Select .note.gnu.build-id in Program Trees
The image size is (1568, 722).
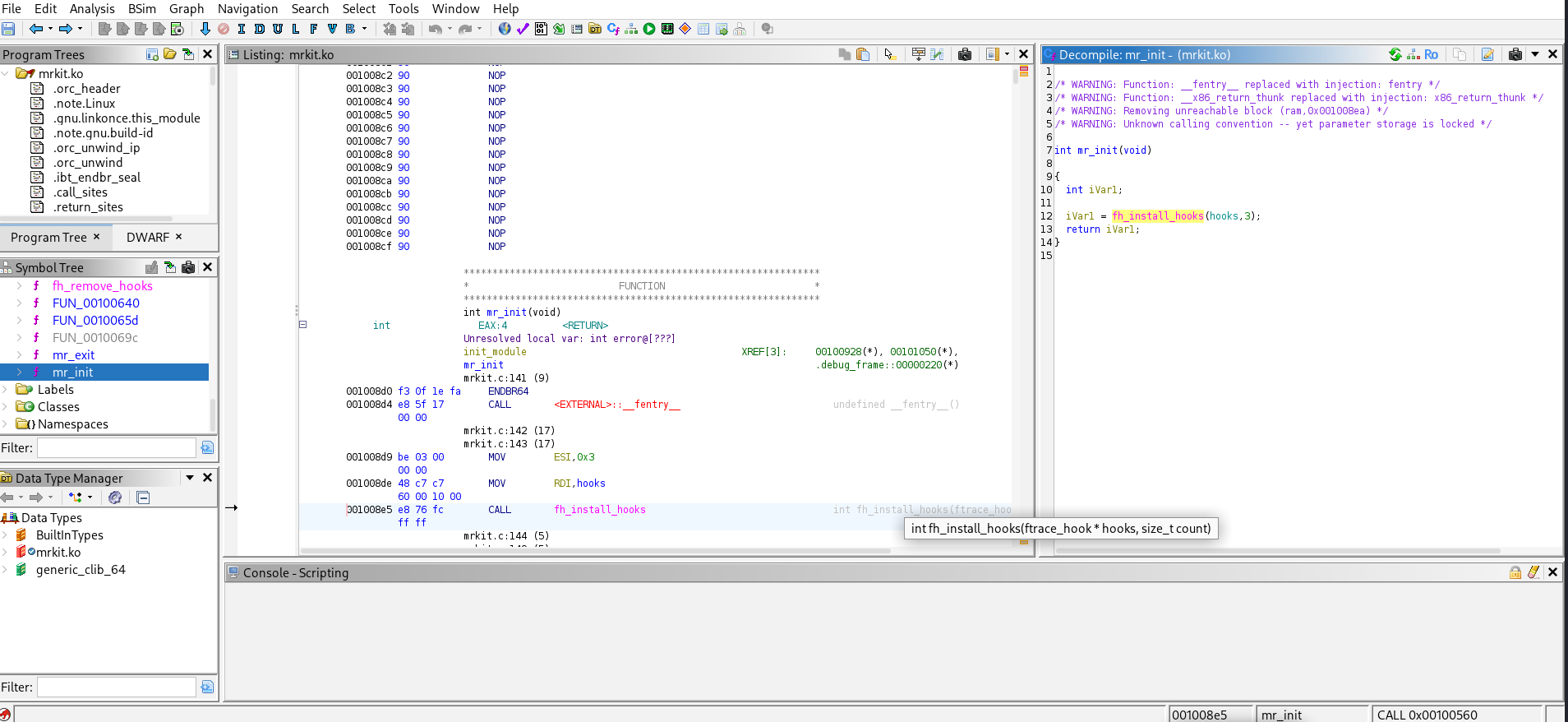tap(103, 133)
